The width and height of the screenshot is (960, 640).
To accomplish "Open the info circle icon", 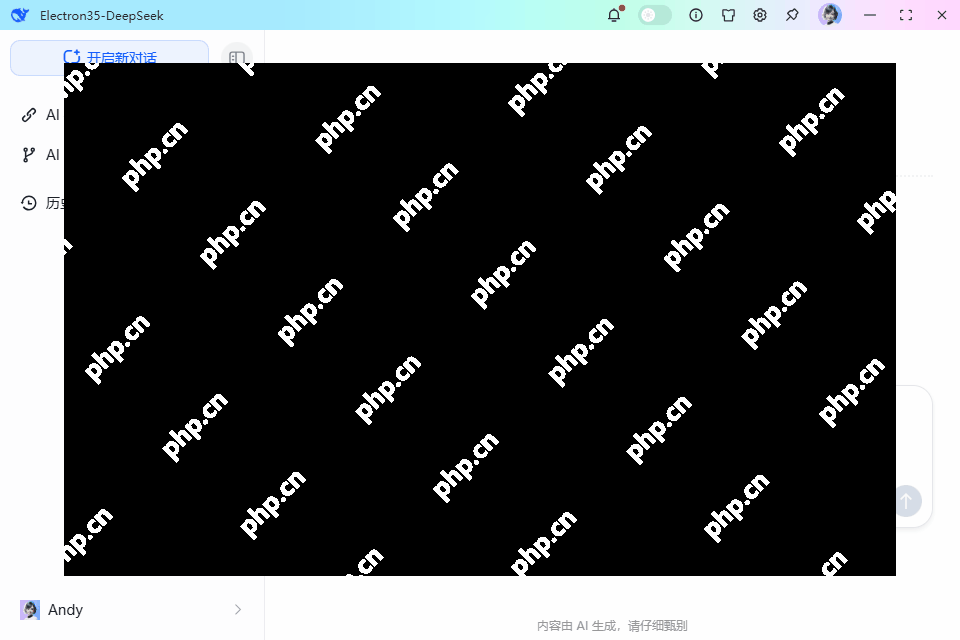I will (696, 15).
